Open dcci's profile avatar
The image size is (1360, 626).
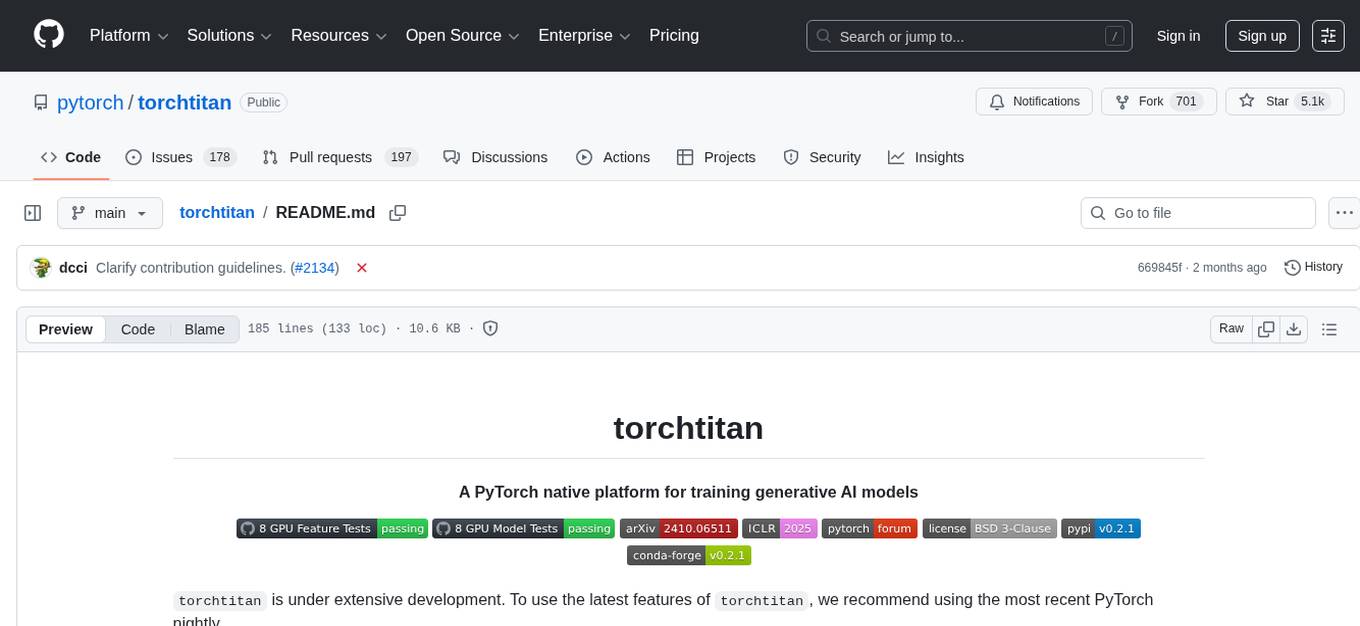click(x=42, y=267)
